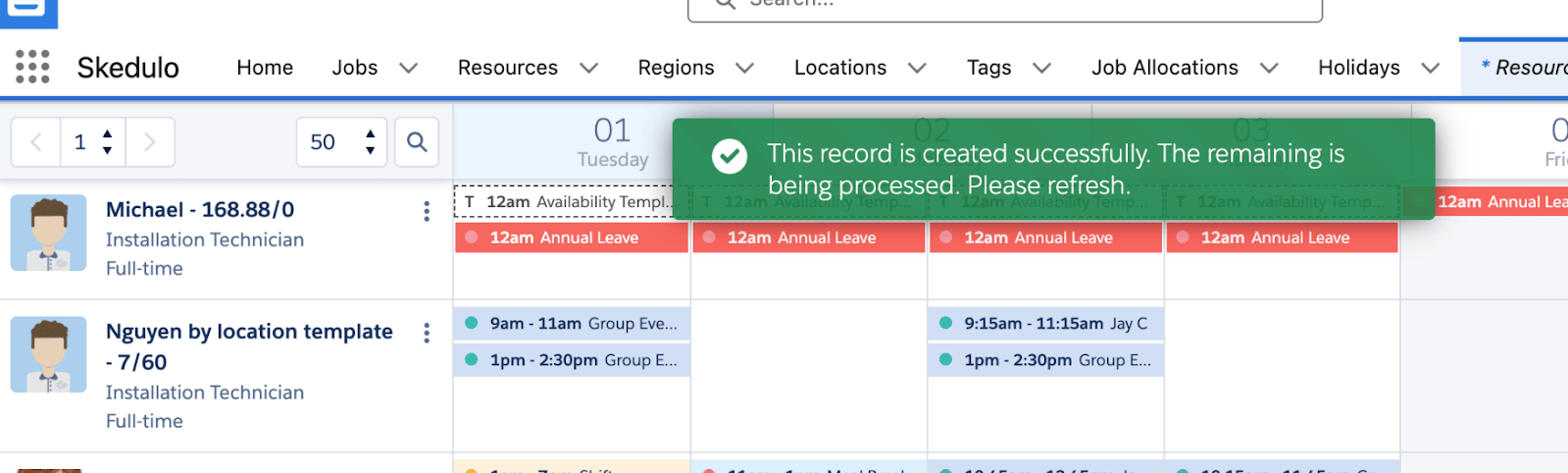
Task: Expand the Locations tab dropdown chevron
Action: pyautogui.click(x=918, y=68)
